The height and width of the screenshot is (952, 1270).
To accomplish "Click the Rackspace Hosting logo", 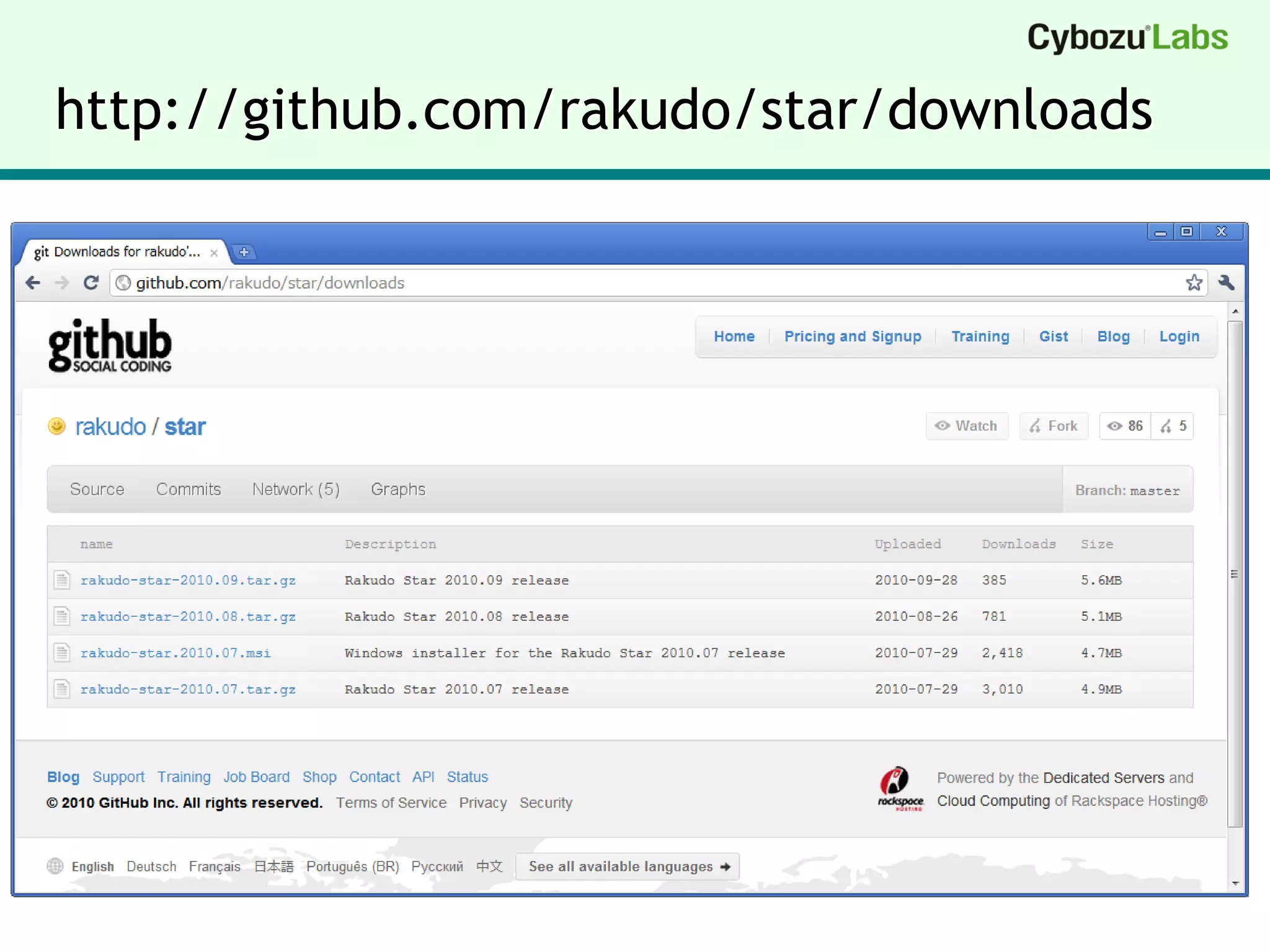I will pyautogui.click(x=900, y=788).
